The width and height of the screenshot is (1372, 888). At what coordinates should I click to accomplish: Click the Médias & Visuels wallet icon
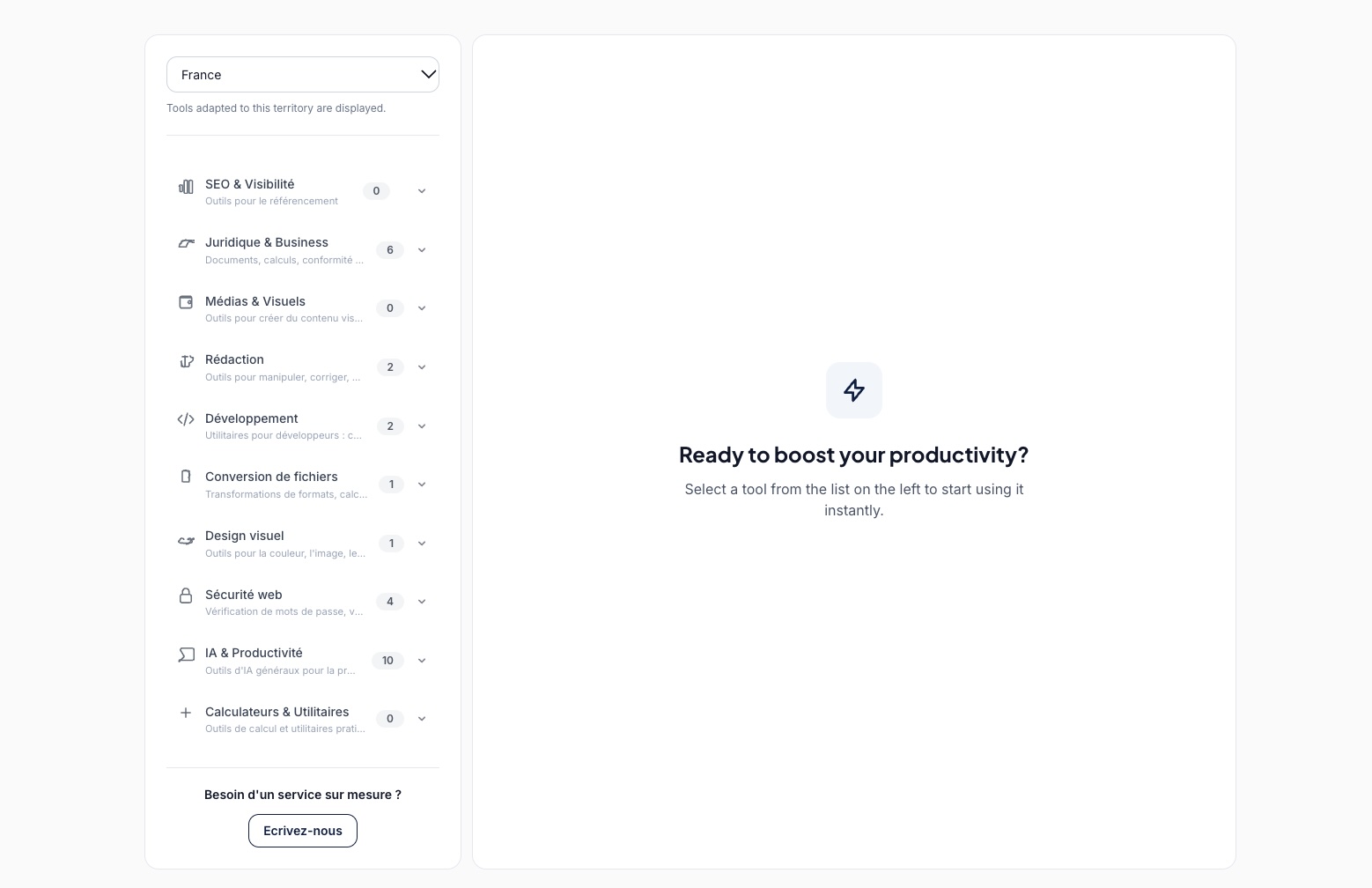coord(186,302)
